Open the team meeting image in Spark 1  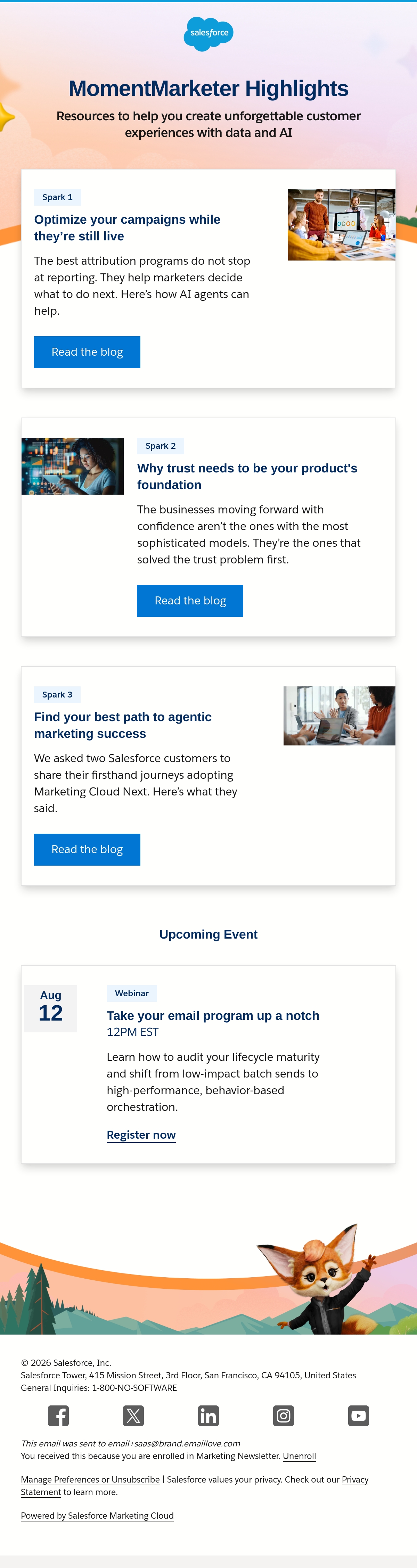point(342,225)
